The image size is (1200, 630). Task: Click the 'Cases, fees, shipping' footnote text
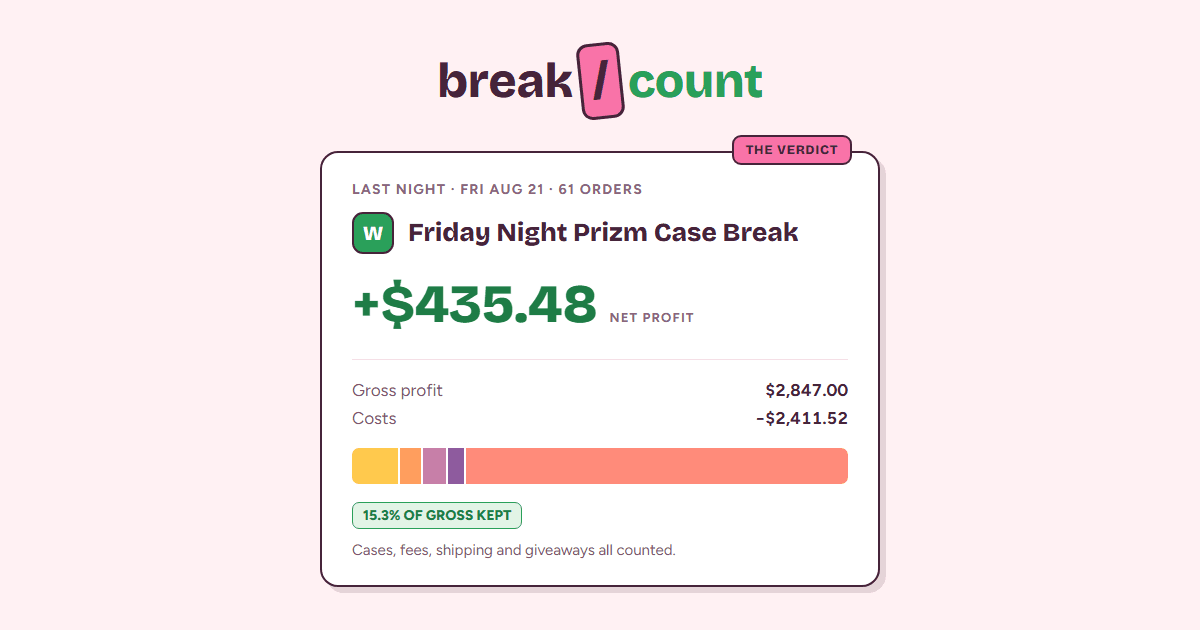(514, 550)
